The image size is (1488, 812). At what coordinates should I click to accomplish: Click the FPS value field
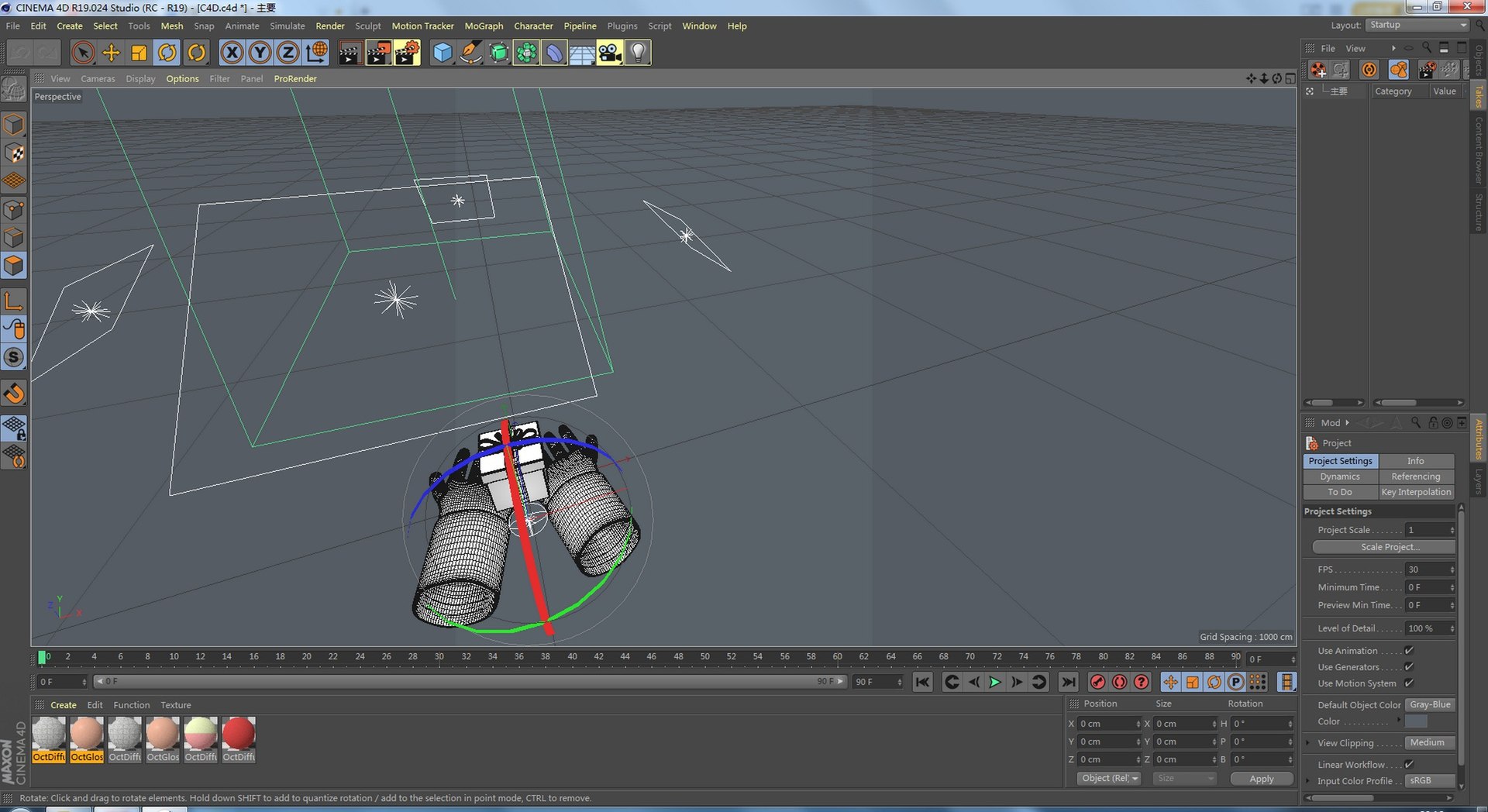pos(1431,569)
